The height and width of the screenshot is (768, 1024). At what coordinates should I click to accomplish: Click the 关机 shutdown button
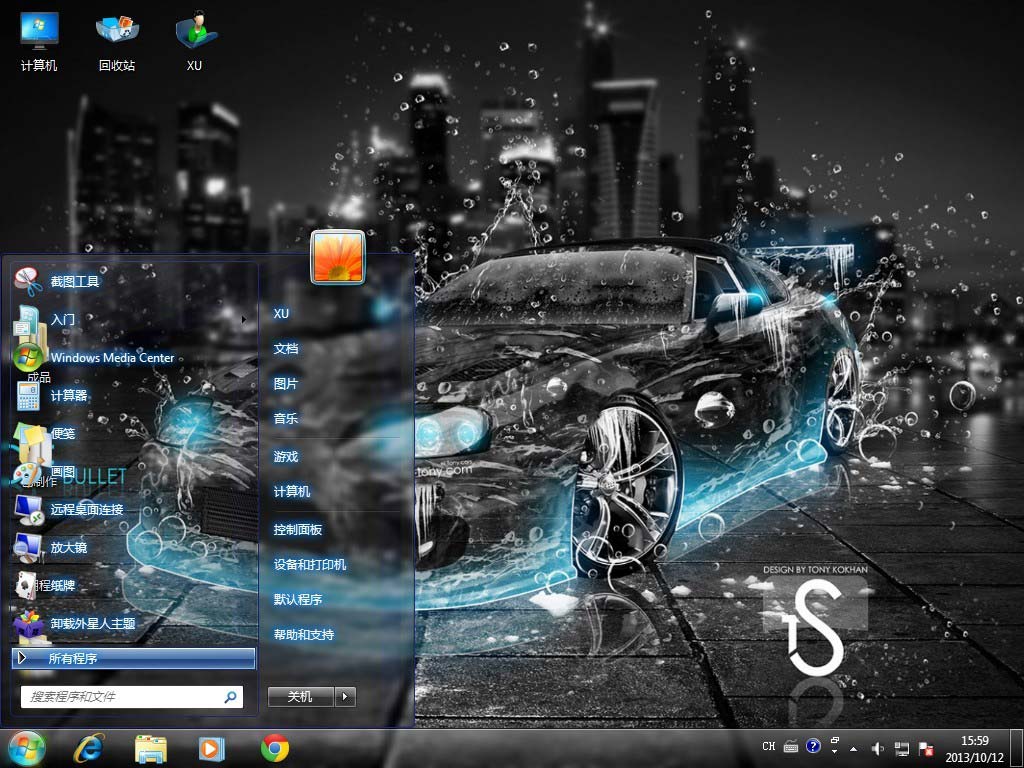point(300,697)
